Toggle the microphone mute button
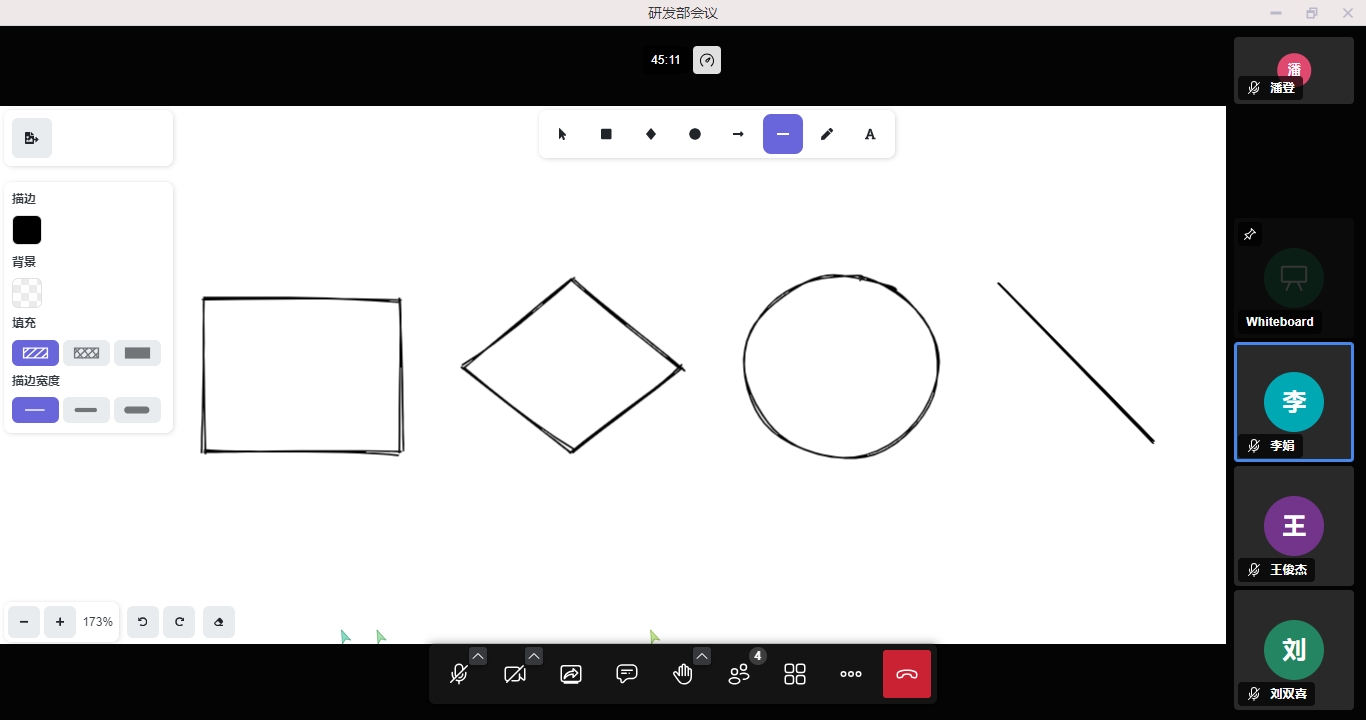1366x720 pixels. pos(459,674)
